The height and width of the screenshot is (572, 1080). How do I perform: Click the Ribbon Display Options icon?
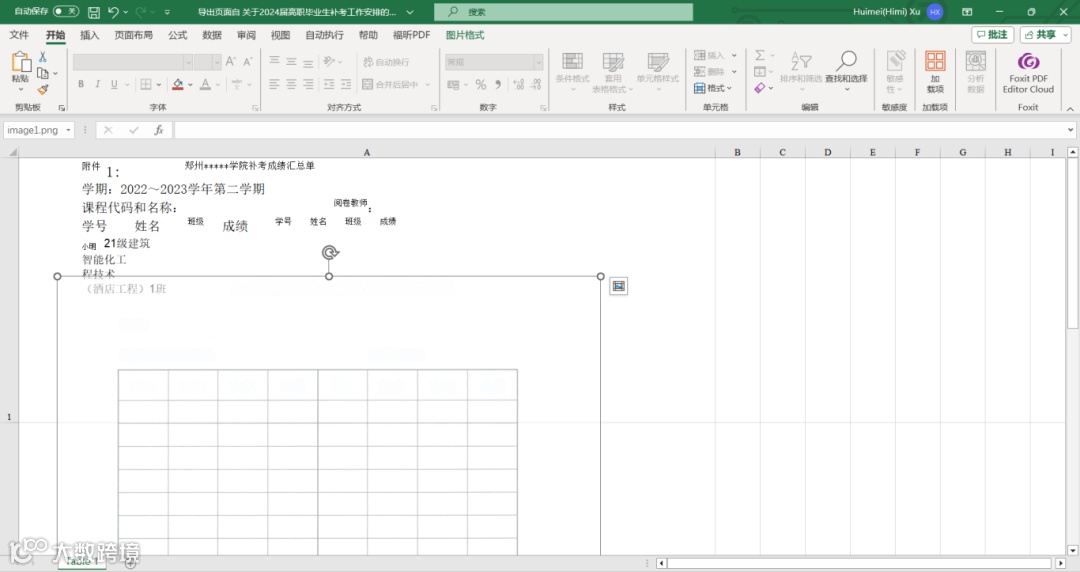pos(967,12)
